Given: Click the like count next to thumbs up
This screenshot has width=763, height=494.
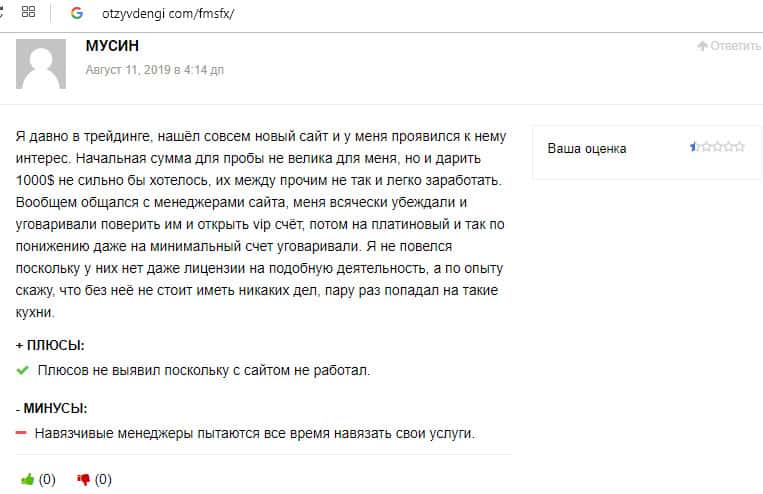Looking at the screenshot, I should tap(47, 478).
